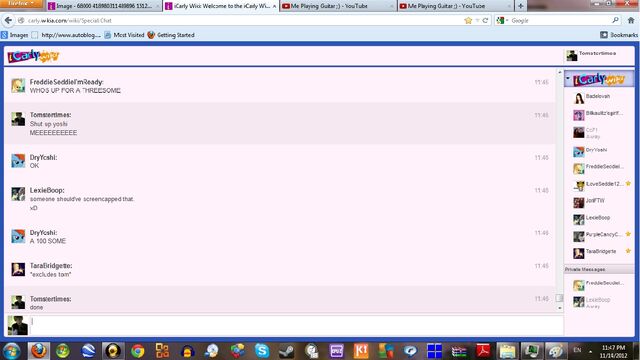
Task: Open the search engine selector dropdown
Action: tap(502, 20)
